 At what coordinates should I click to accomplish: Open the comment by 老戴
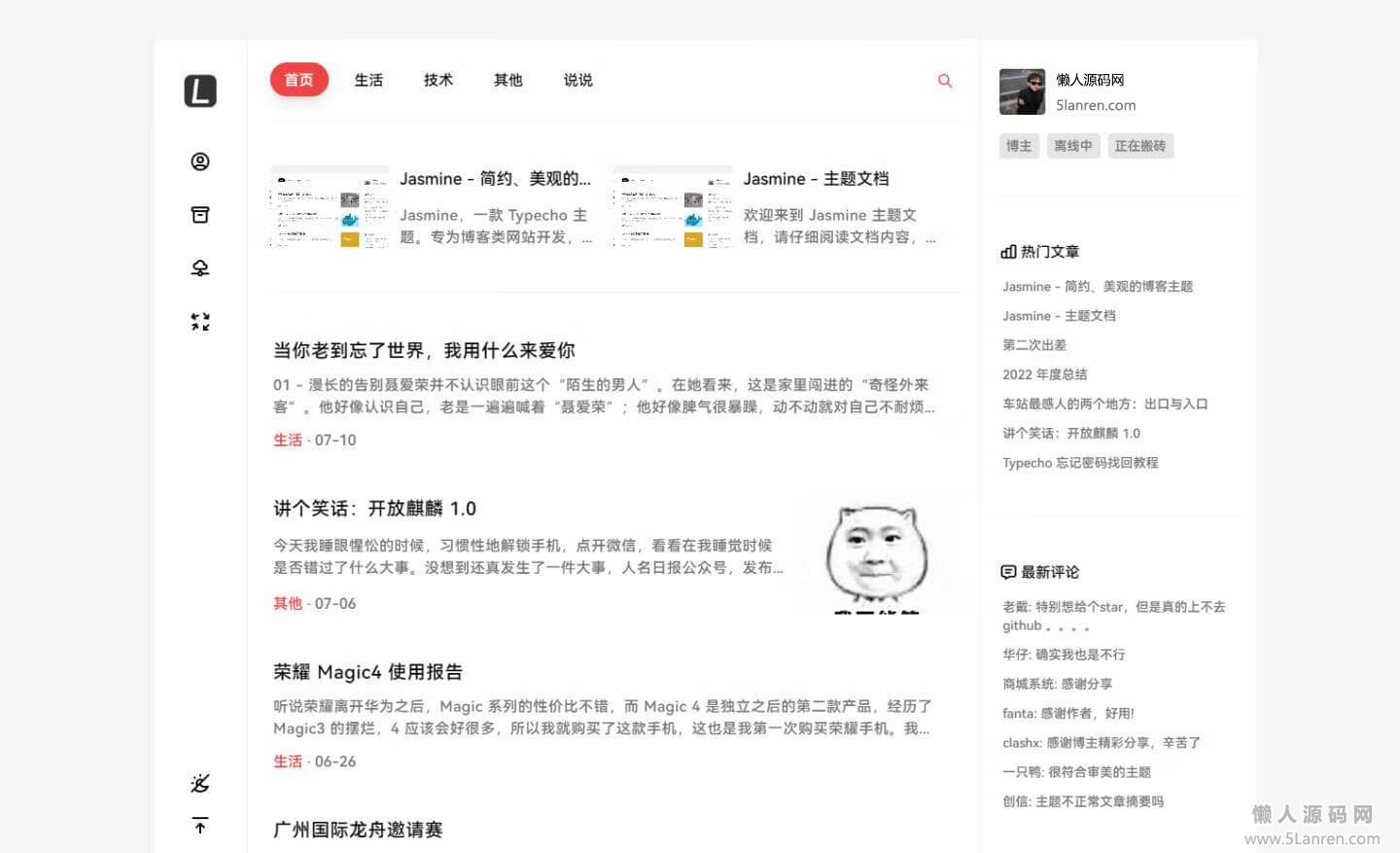point(1114,616)
